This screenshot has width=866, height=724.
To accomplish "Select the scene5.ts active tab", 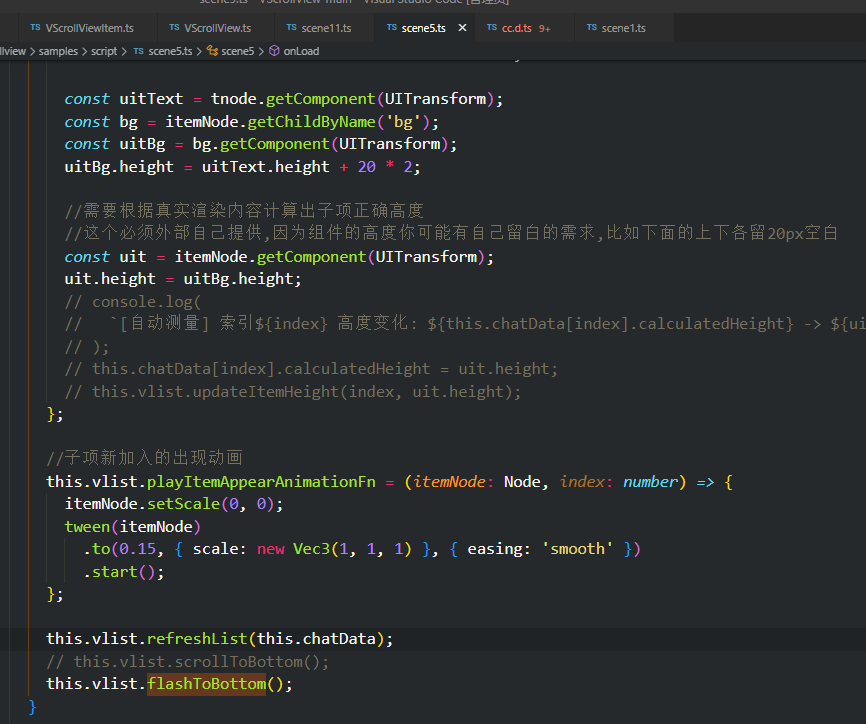I will point(423,28).
